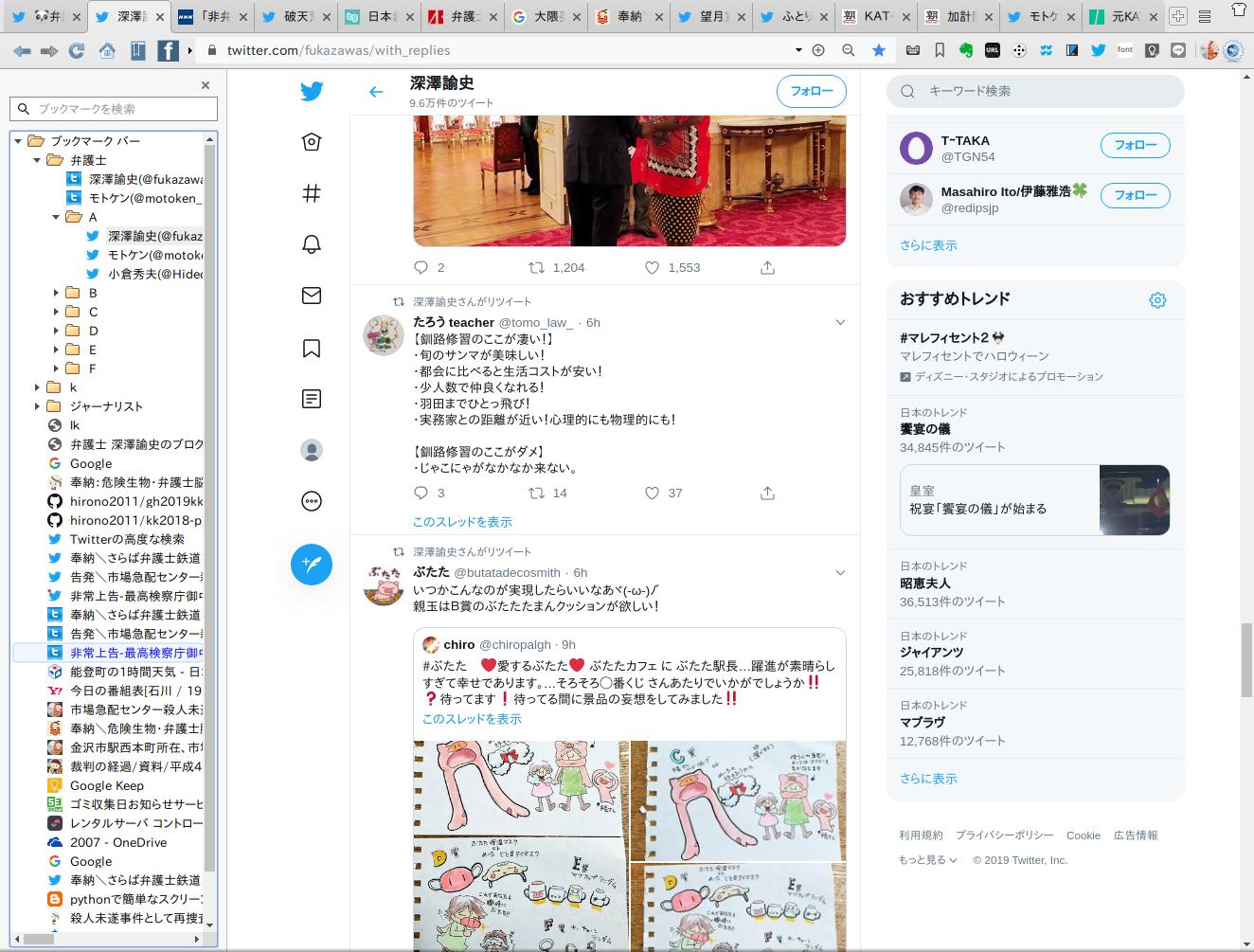
Task: Open trend settings gear icon
Action: [x=1157, y=299]
